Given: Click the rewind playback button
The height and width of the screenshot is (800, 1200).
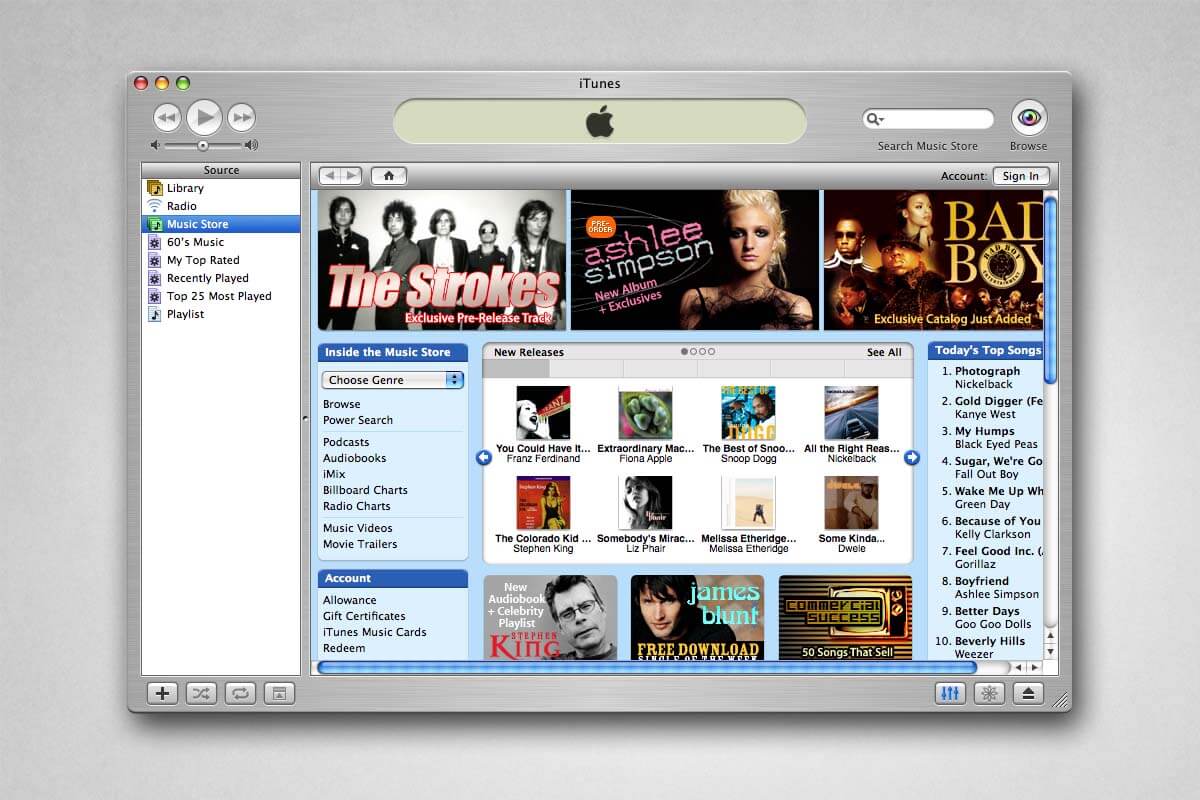Looking at the screenshot, I should (x=167, y=118).
